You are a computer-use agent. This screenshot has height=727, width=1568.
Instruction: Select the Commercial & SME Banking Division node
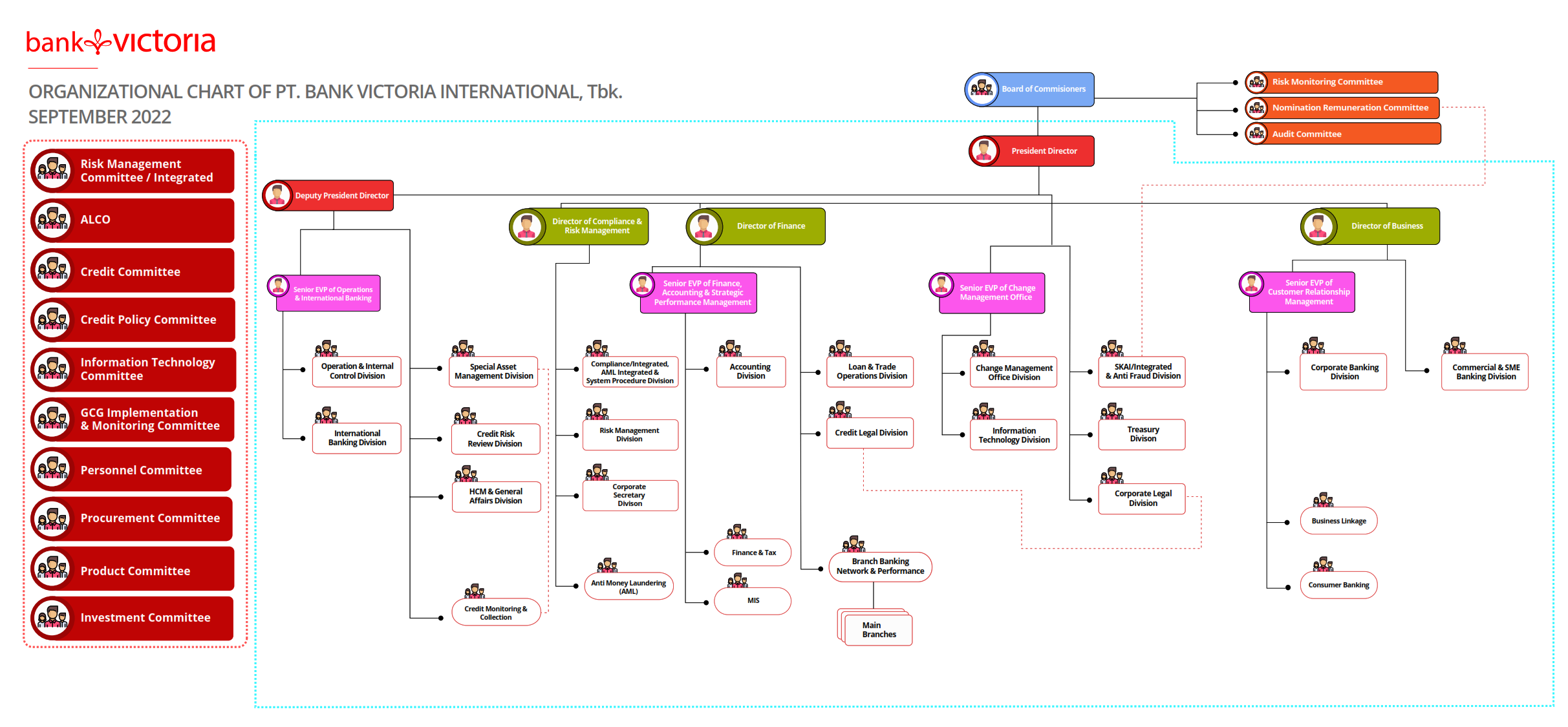[x=1485, y=372]
